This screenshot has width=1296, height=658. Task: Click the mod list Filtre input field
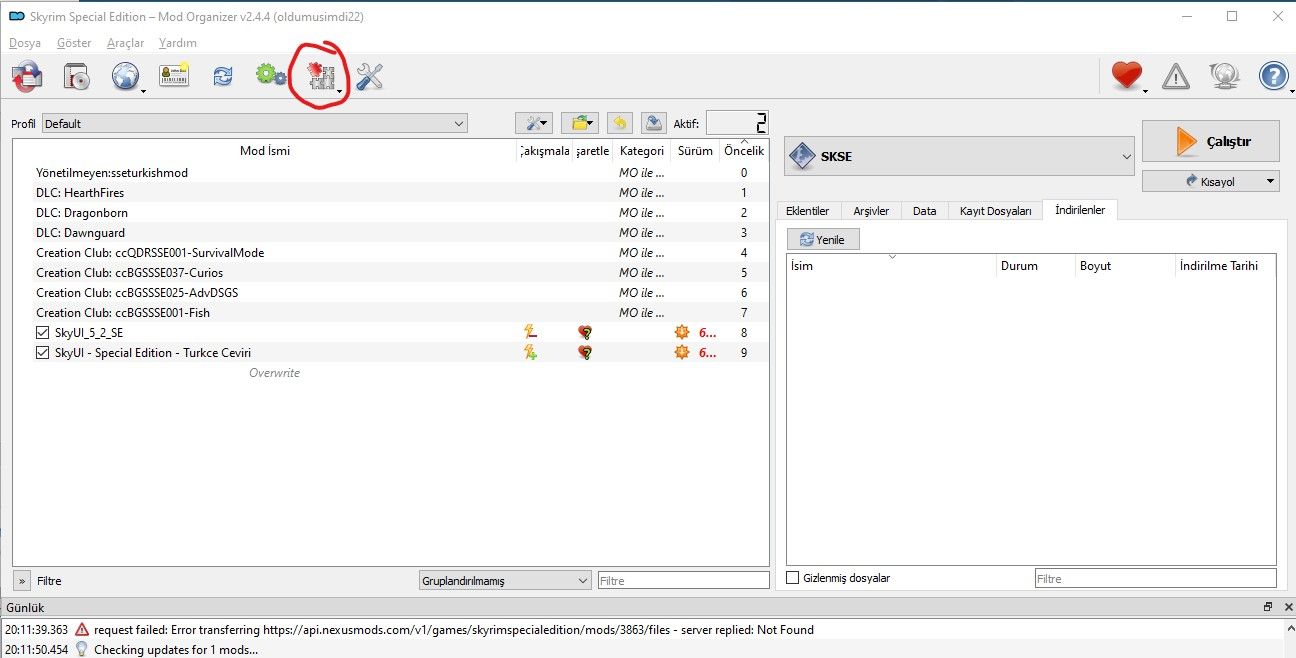683,580
